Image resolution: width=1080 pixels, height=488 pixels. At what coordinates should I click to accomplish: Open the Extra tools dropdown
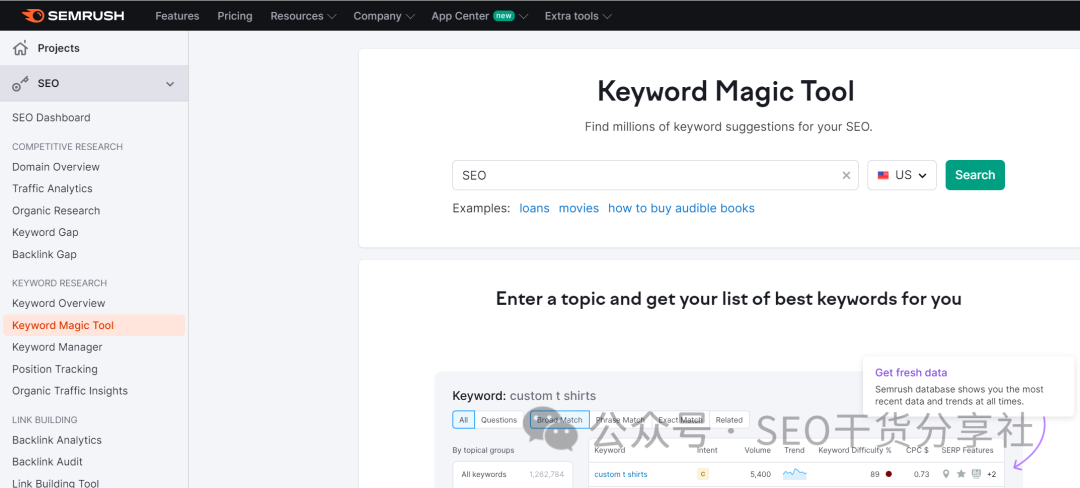577,16
